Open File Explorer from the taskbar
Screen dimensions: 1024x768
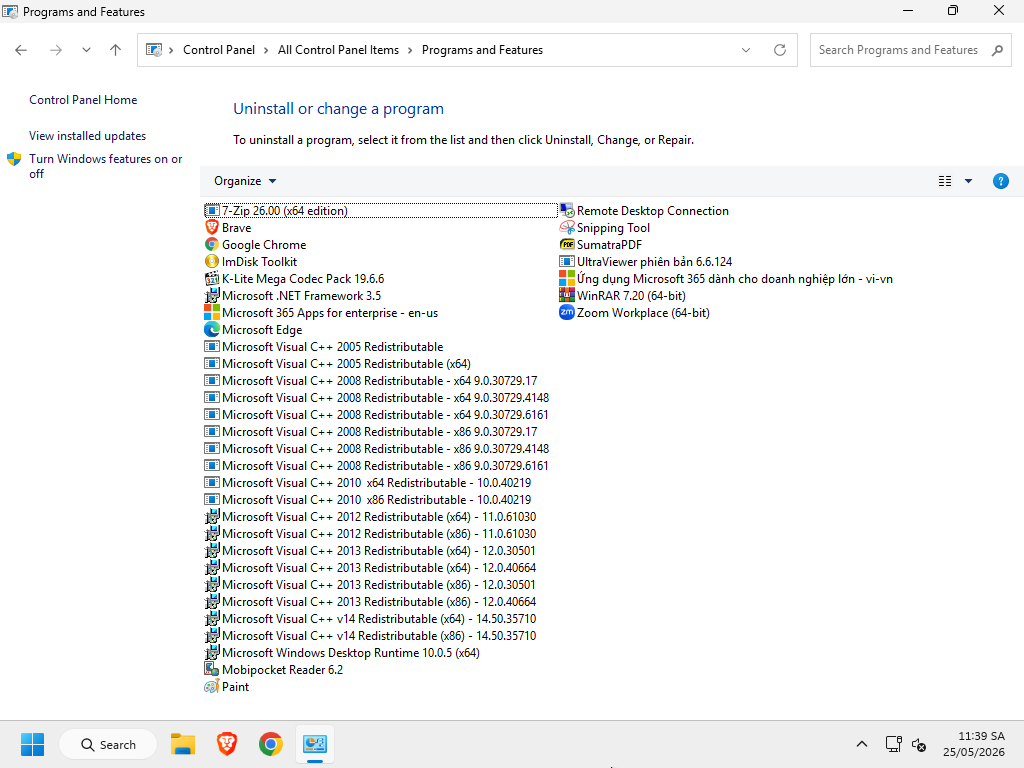(183, 744)
